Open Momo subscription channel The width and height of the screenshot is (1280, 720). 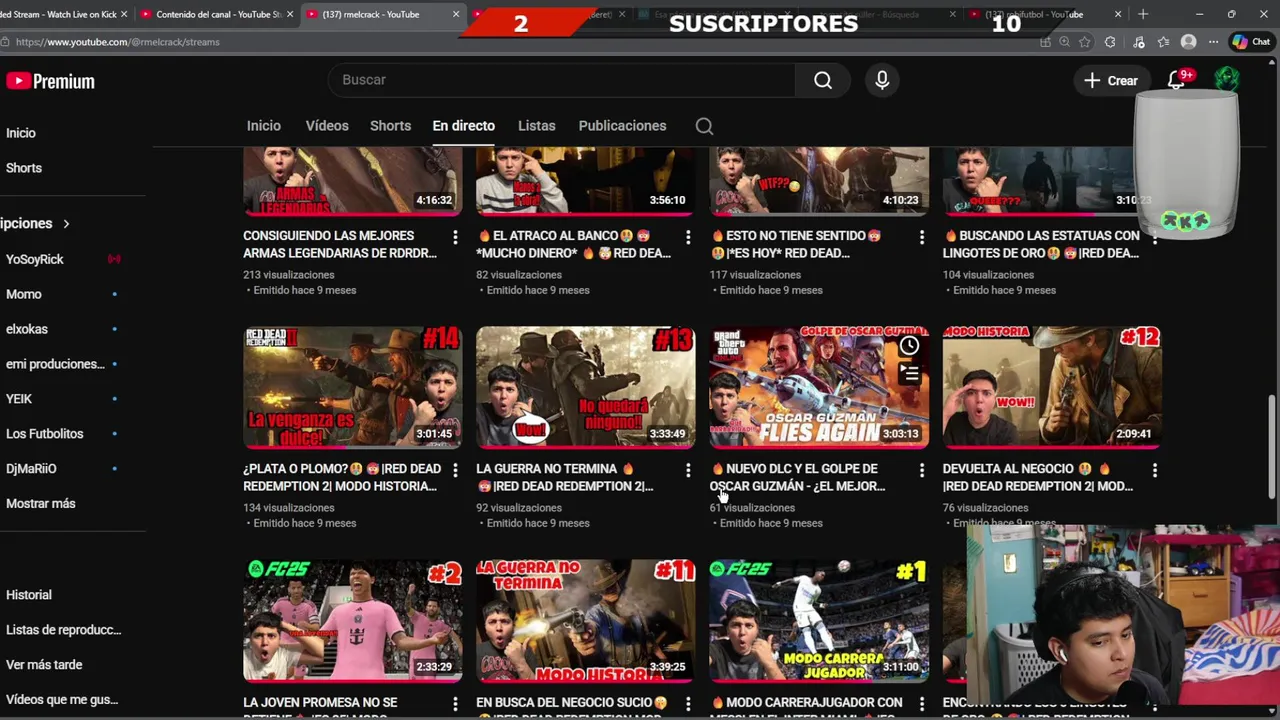click(x=24, y=294)
